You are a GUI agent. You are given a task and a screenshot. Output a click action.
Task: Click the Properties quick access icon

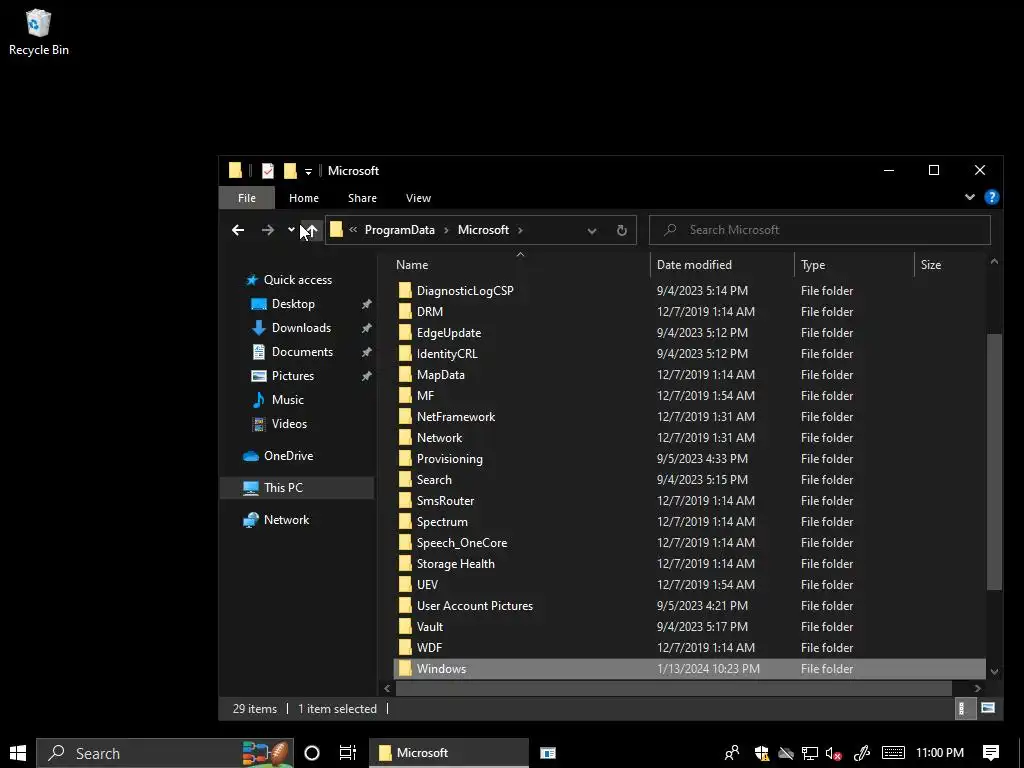tap(268, 170)
